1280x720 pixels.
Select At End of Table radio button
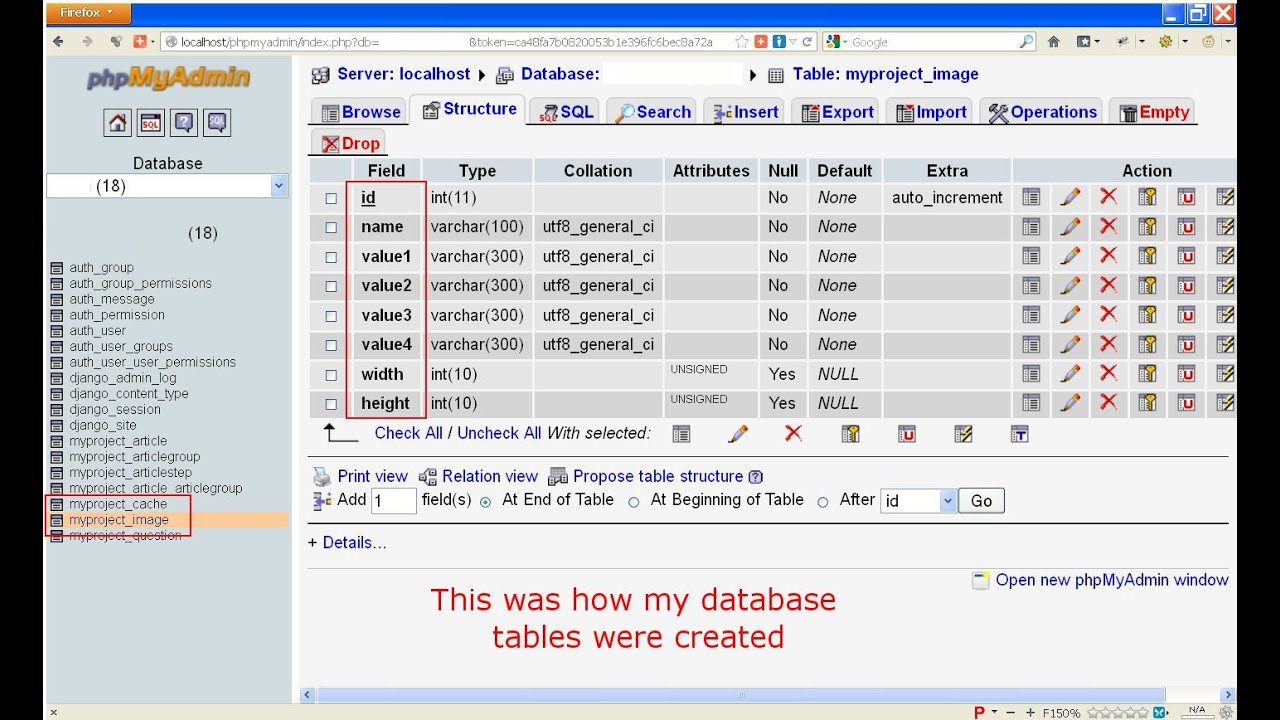[486, 502]
